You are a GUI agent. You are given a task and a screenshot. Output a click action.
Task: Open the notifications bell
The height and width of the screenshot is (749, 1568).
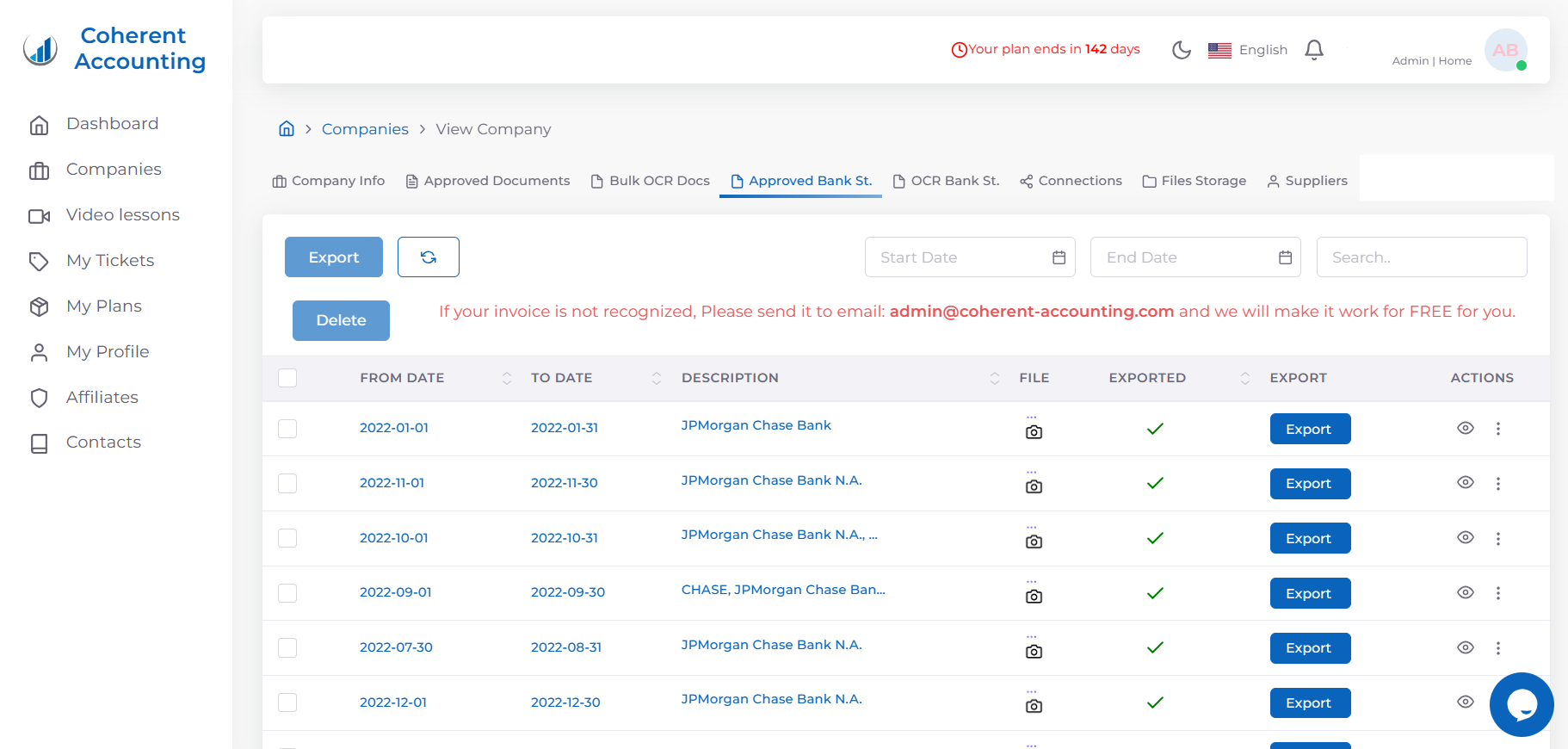[x=1313, y=50]
